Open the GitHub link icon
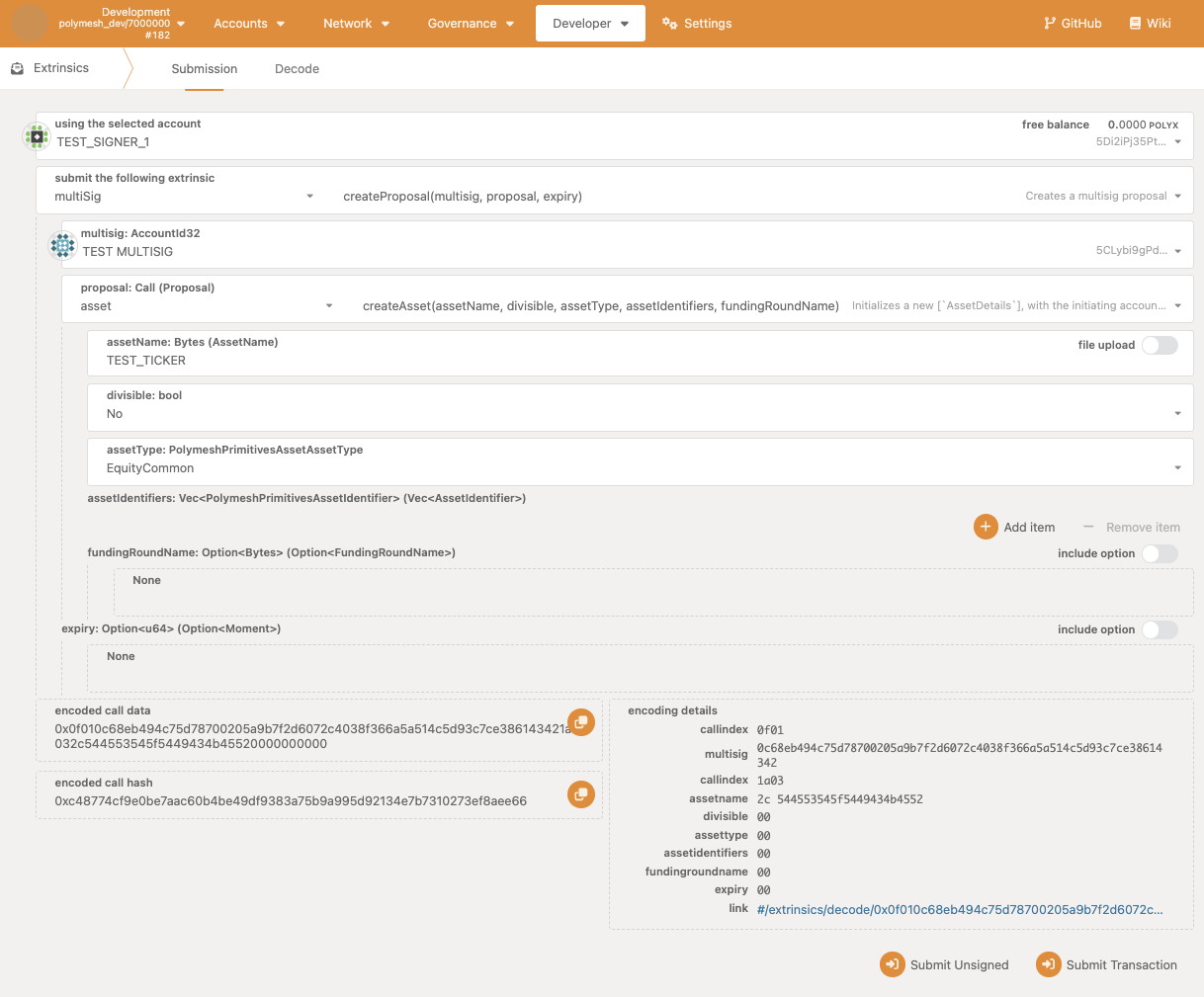This screenshot has width=1204, height=997. (x=1050, y=23)
